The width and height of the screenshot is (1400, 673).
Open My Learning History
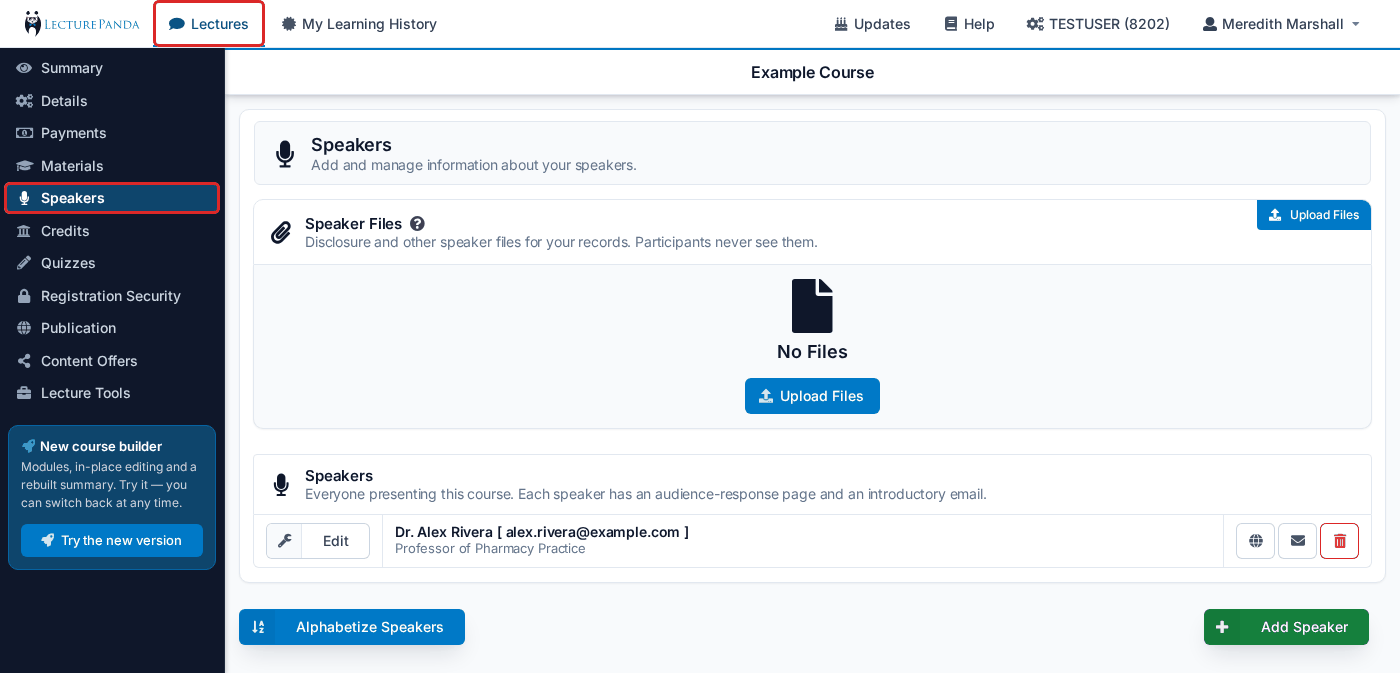tap(359, 24)
